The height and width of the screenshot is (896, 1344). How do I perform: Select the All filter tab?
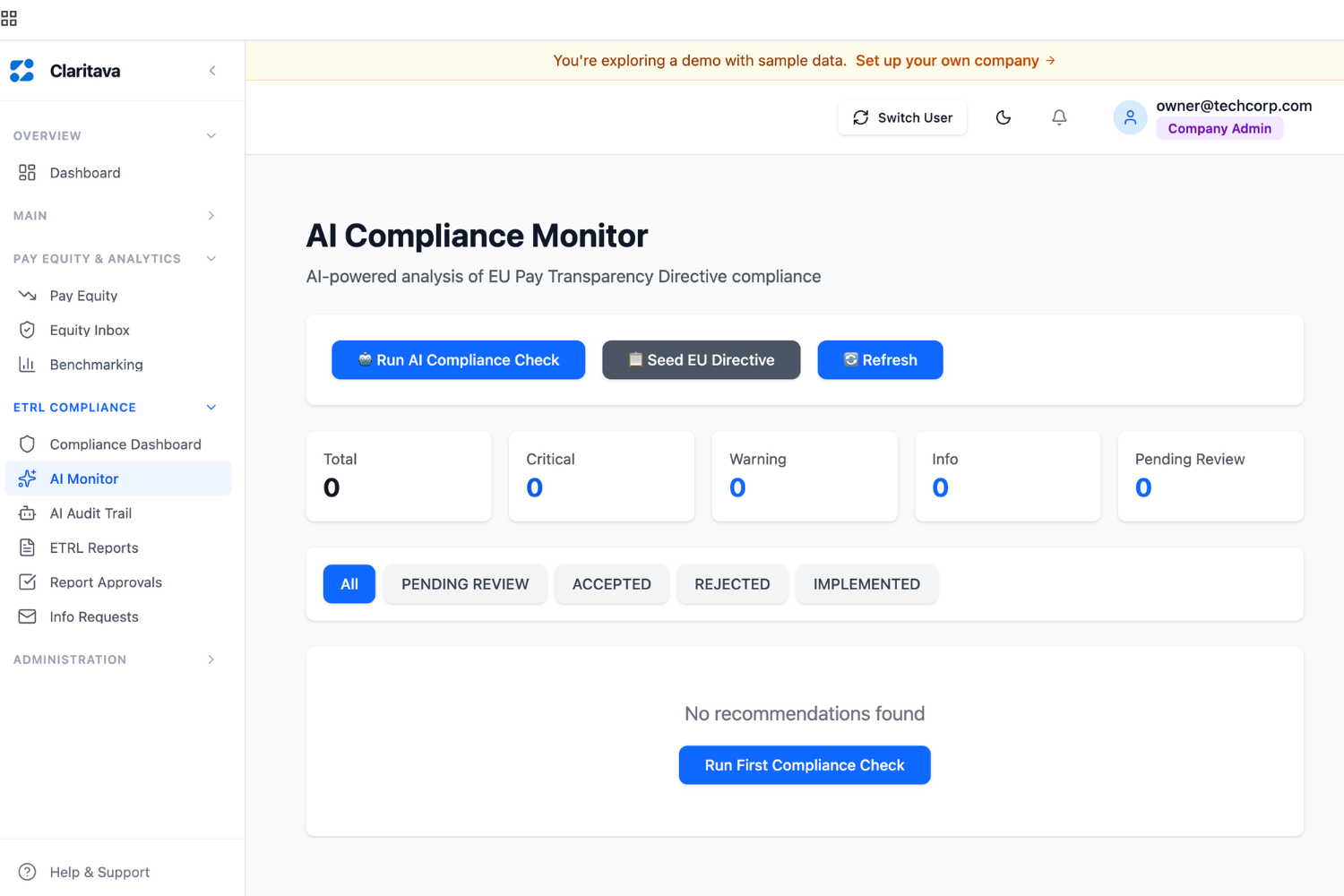click(x=349, y=584)
